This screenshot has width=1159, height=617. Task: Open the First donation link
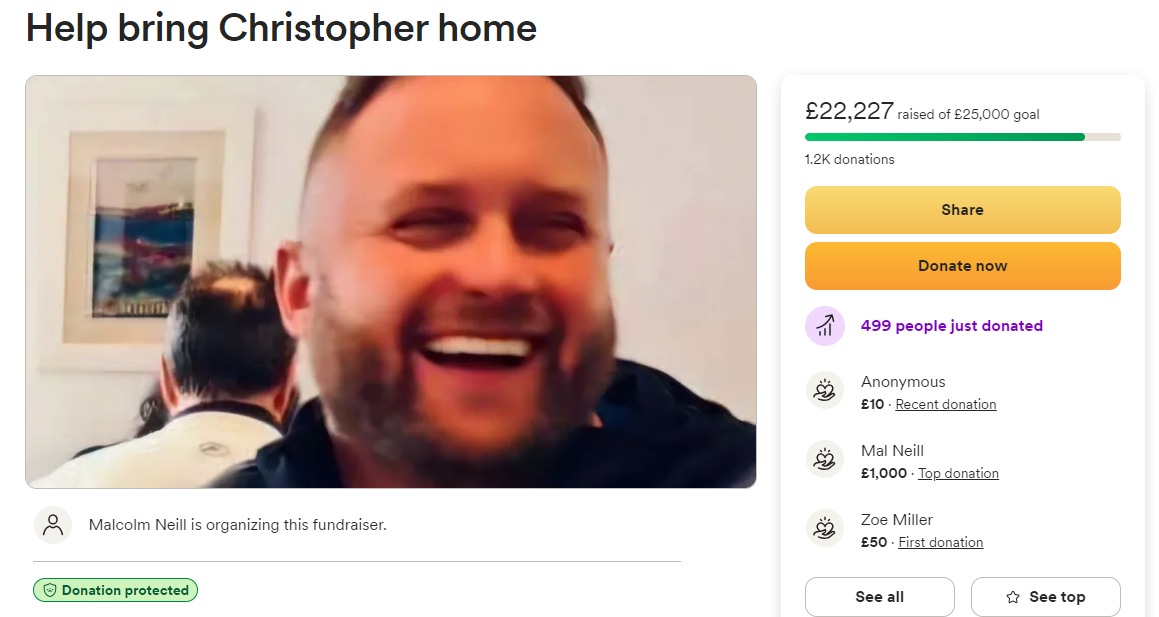tap(940, 542)
